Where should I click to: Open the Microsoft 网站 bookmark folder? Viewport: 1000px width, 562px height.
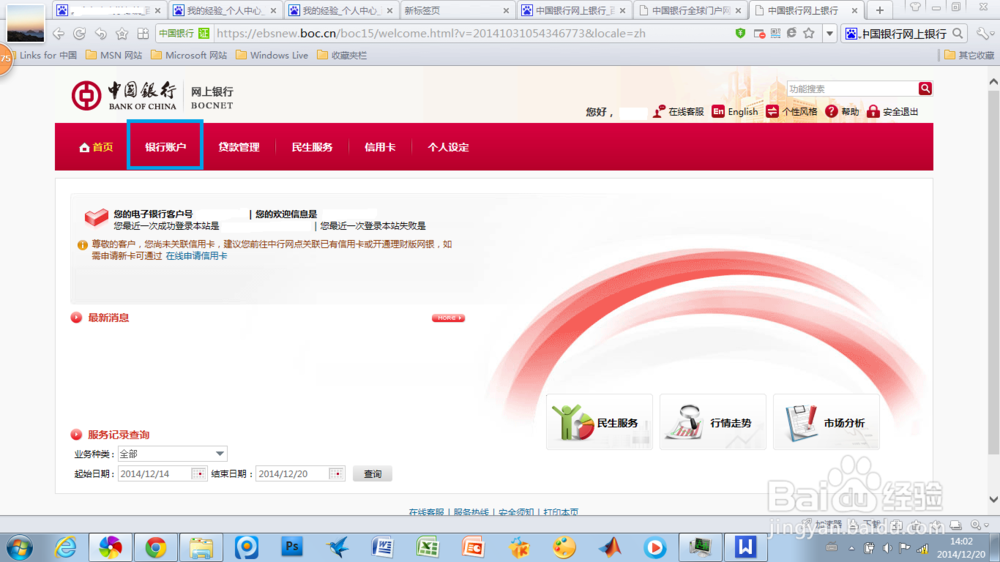point(189,55)
